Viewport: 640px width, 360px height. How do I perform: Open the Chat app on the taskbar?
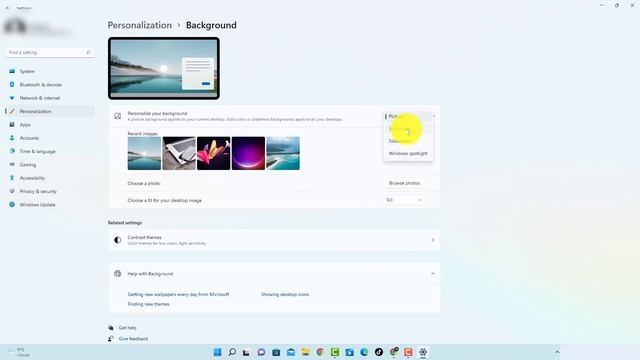(x=261, y=352)
